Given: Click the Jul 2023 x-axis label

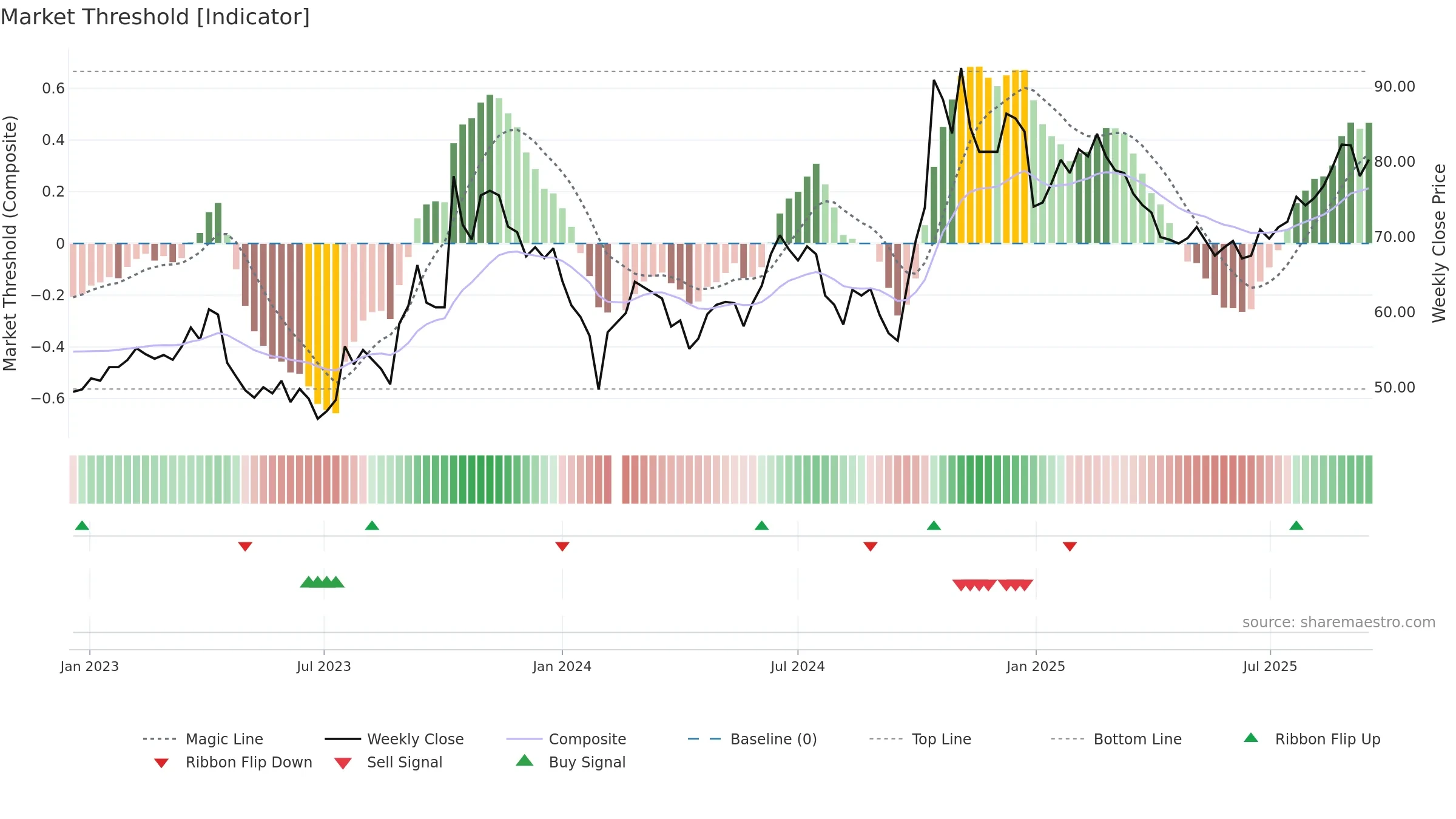Looking at the screenshot, I should coord(324,666).
